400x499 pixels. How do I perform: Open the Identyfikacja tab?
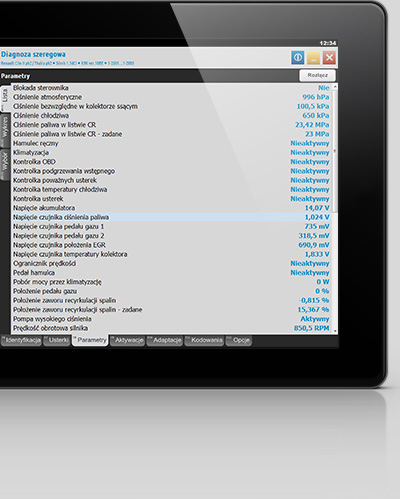23,340
